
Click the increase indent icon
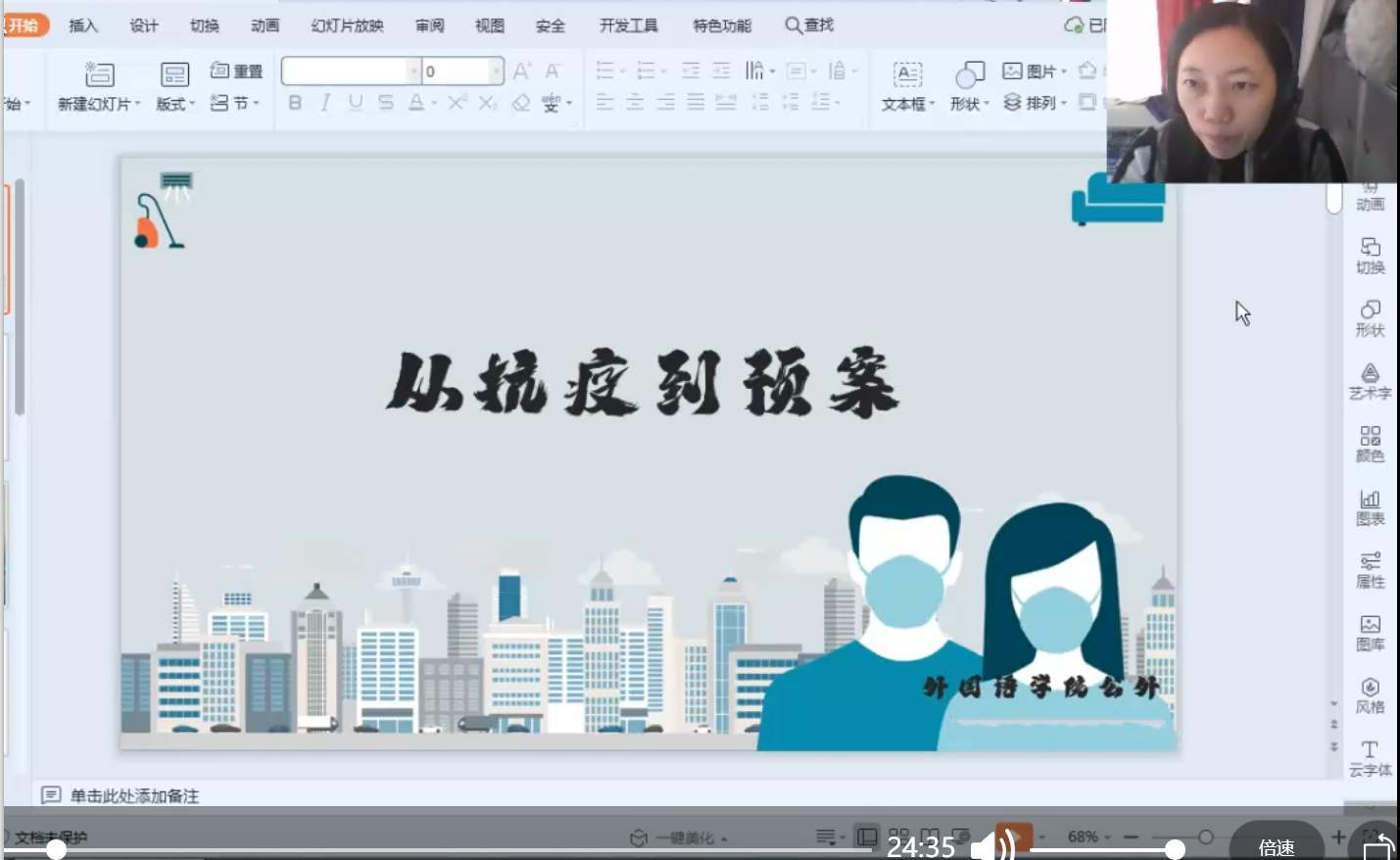(x=721, y=71)
